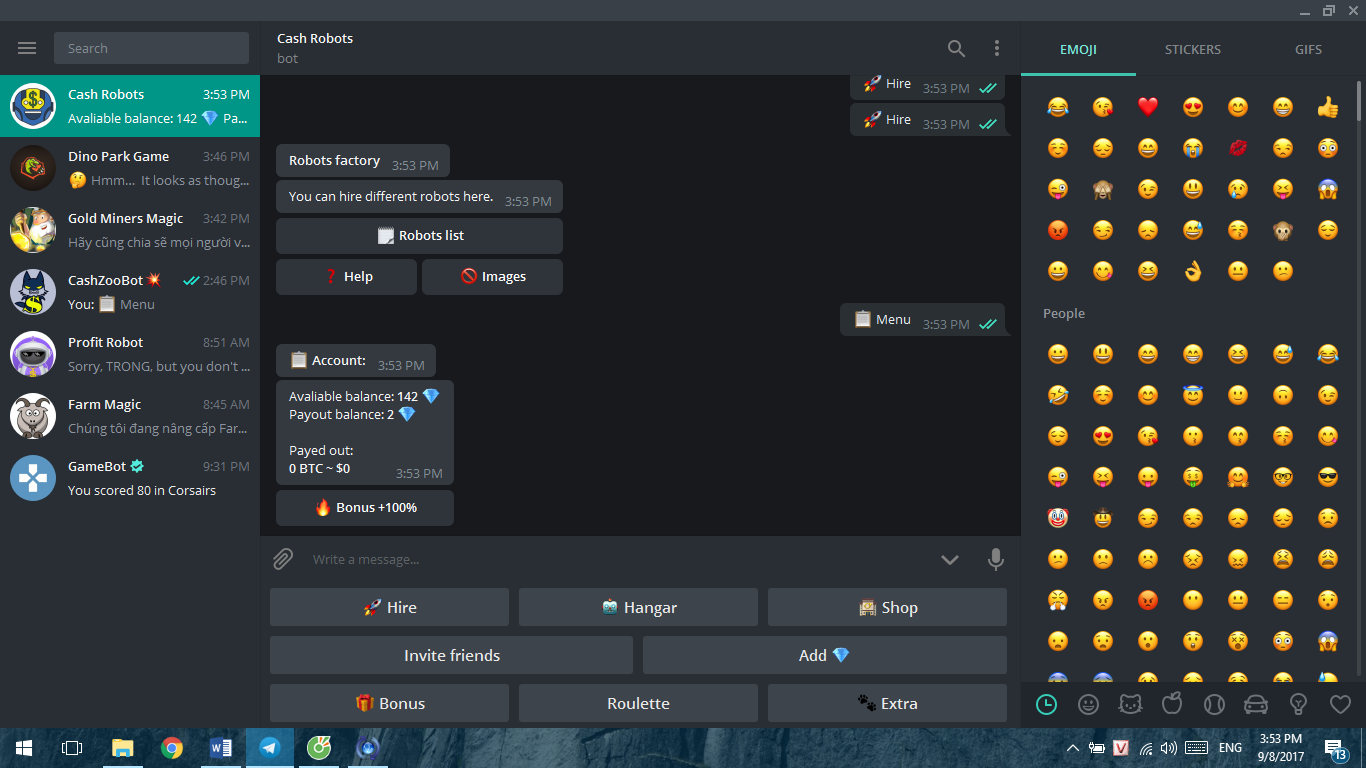Image resolution: width=1366 pixels, height=768 pixels.
Task: Click the Help inline button
Action: coord(346,277)
